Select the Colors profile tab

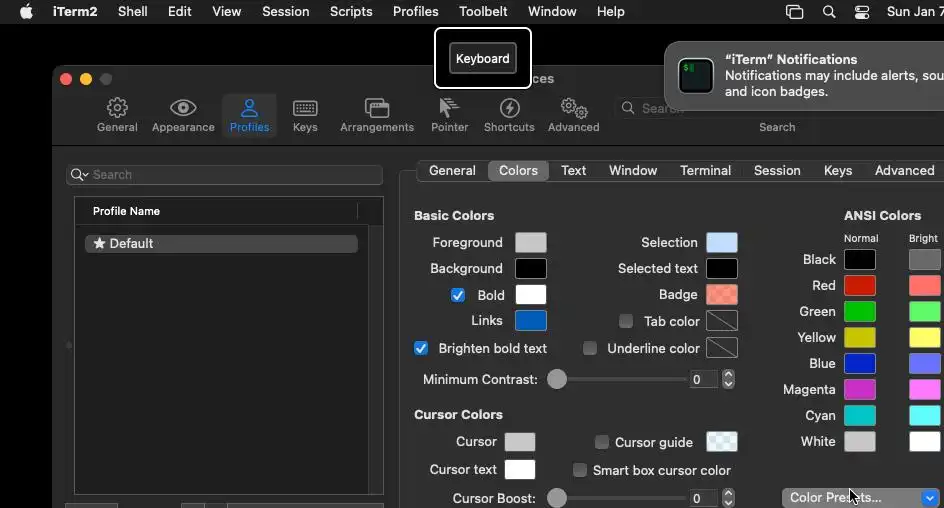pyautogui.click(x=518, y=170)
